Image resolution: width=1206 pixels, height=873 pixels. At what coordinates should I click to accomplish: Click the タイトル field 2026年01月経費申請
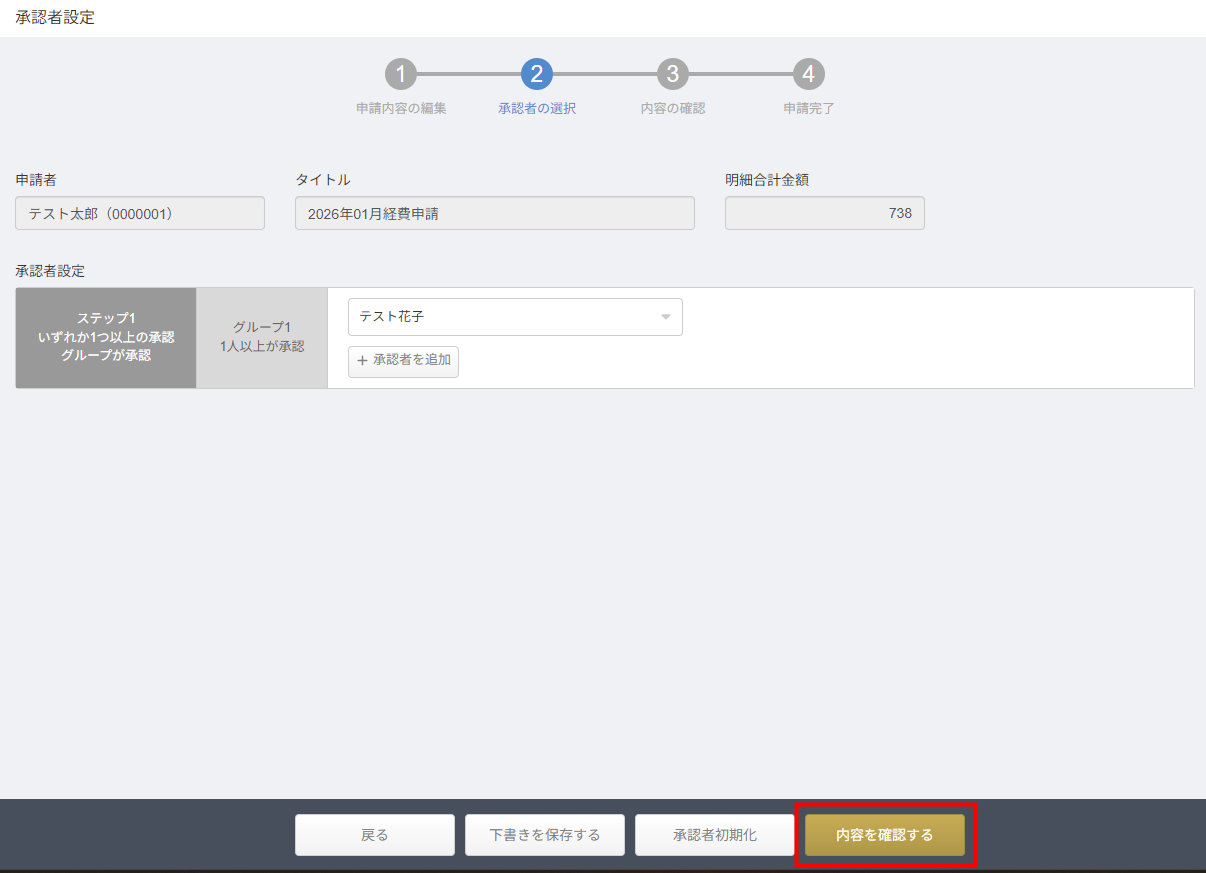click(494, 213)
